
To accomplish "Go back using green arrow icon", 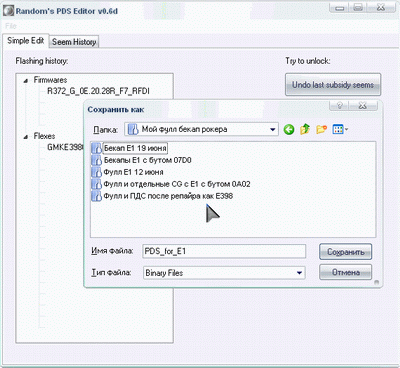I will point(289,129).
